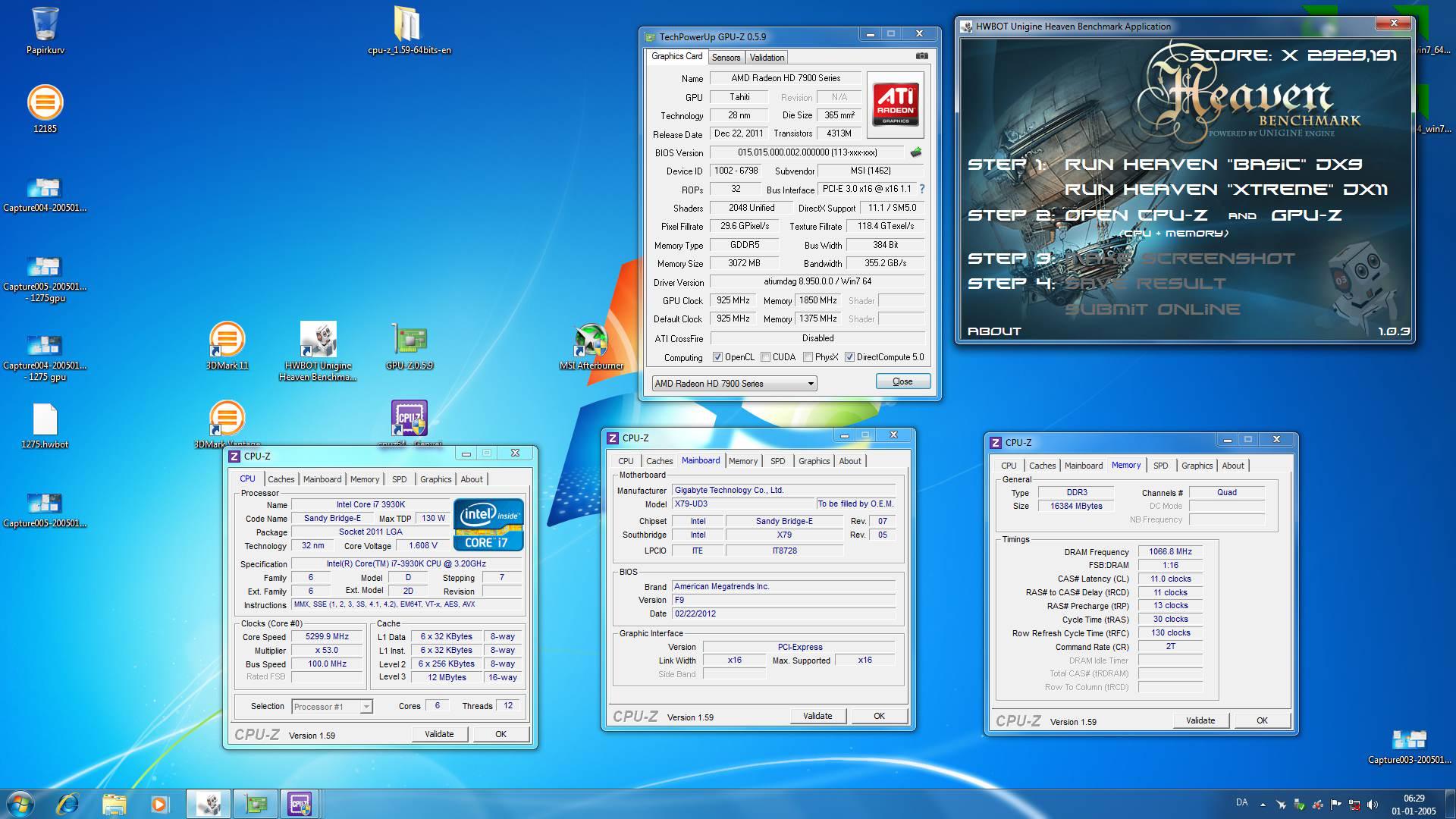Select the 1275.hwbot file on the desktop

point(45,425)
